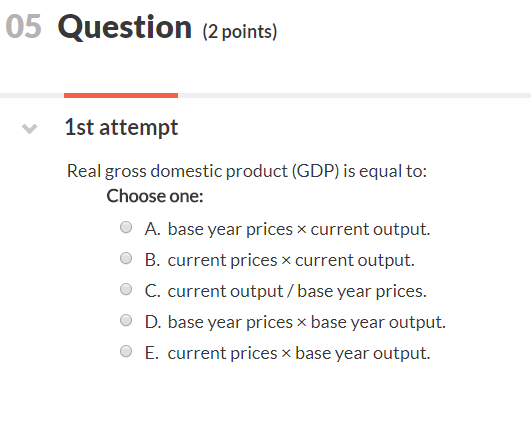Select option D radio button
Image resolution: width=531 pixels, height=433 pixels.
tap(126, 320)
